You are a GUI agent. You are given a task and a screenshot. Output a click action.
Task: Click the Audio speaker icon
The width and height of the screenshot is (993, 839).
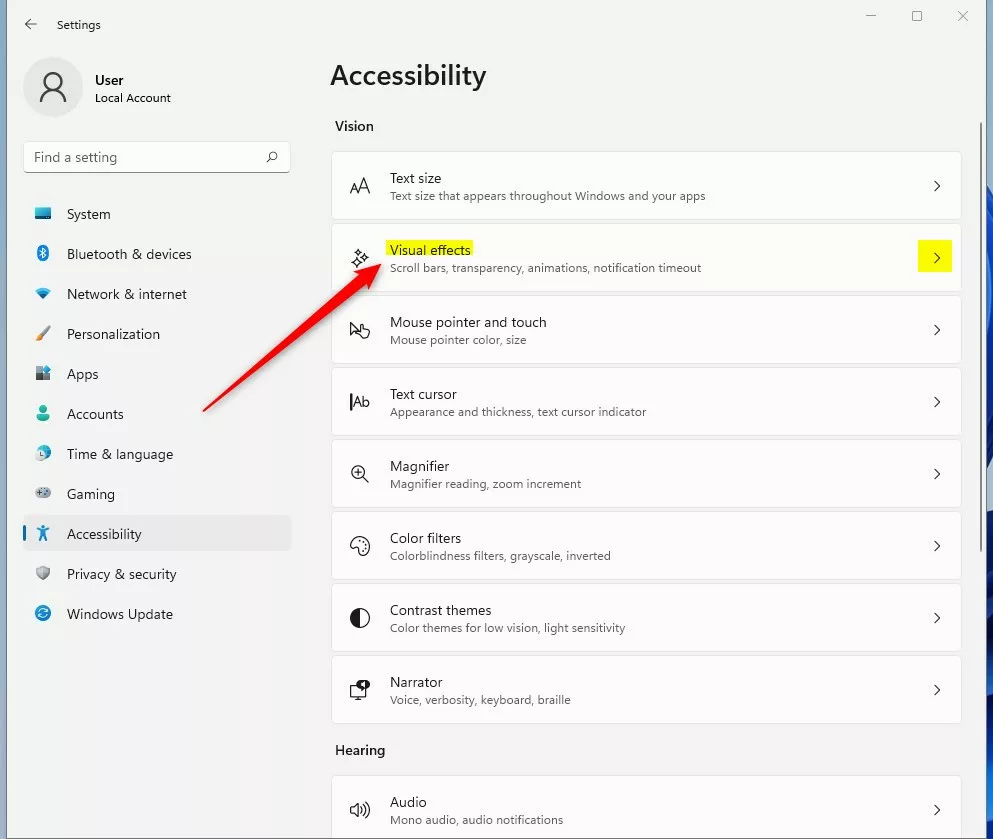(360, 810)
